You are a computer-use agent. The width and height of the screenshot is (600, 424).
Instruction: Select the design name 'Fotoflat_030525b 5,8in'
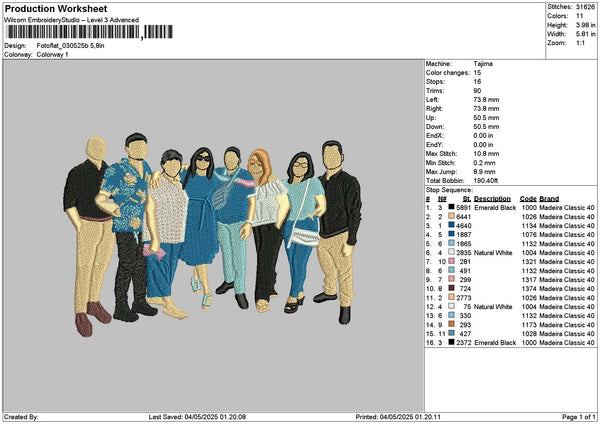[x=70, y=46]
